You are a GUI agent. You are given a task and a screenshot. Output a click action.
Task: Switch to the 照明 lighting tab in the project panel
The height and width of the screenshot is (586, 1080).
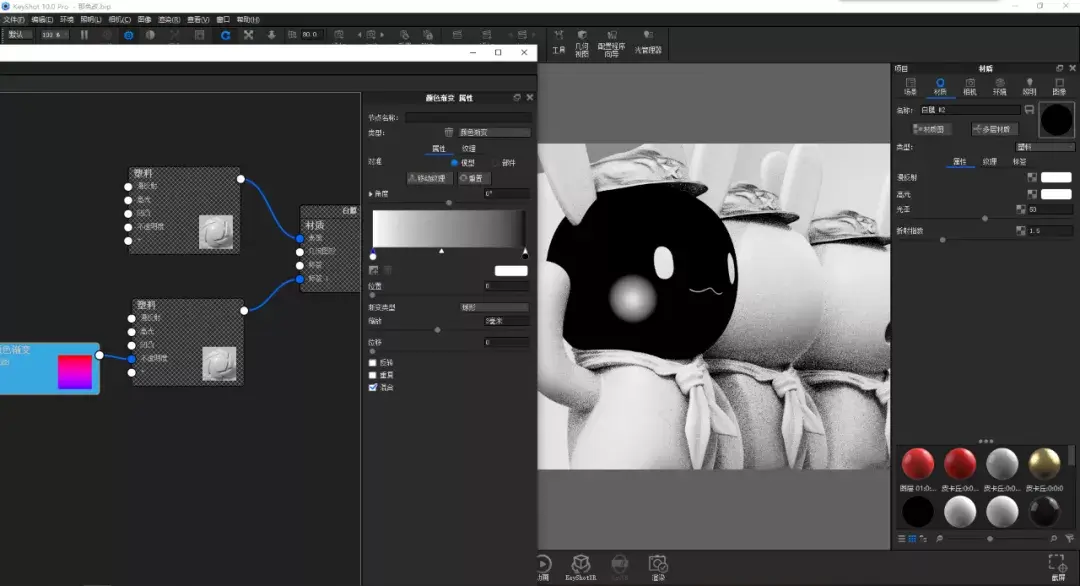pos(1029,87)
